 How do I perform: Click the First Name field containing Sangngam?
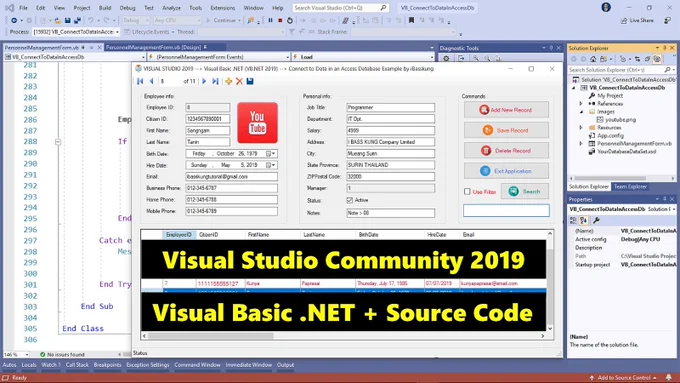[x=208, y=130]
